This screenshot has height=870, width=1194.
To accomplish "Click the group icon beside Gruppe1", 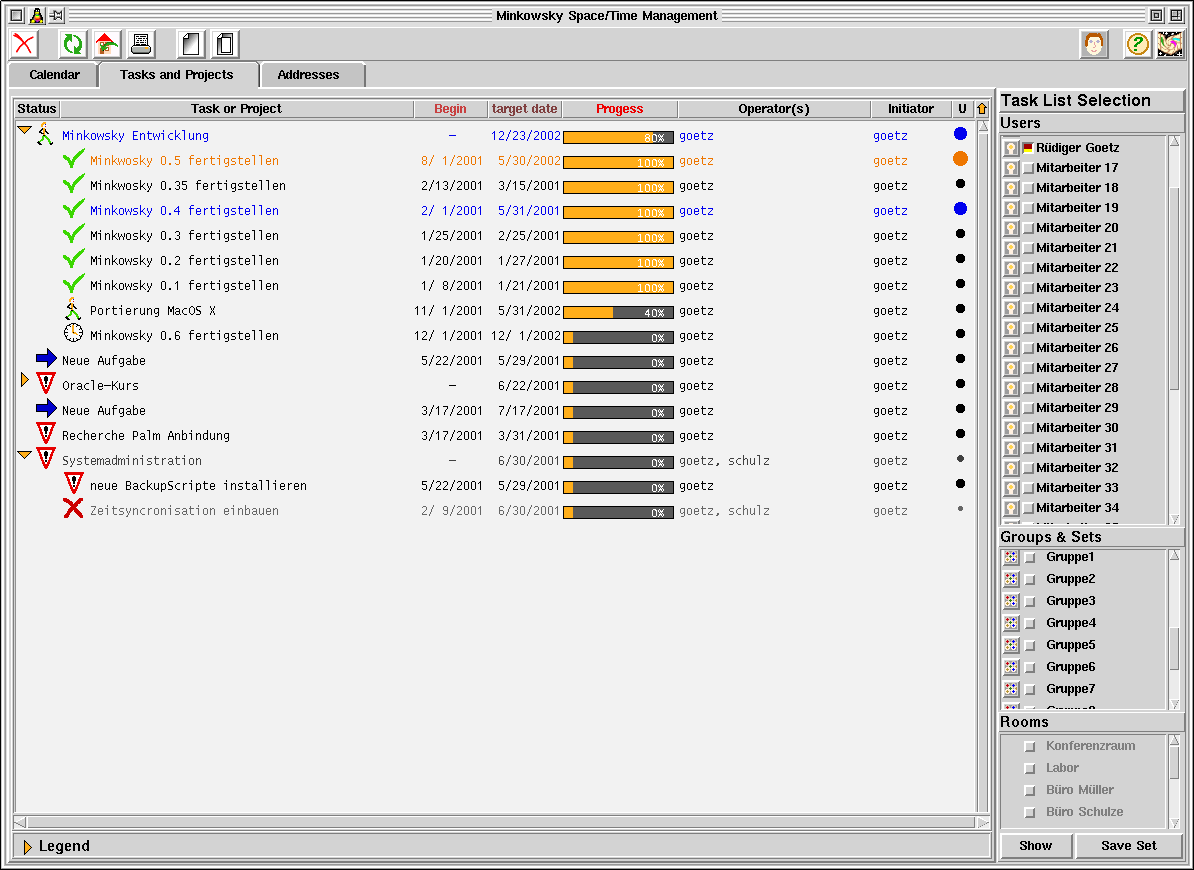I will click(x=1011, y=557).
